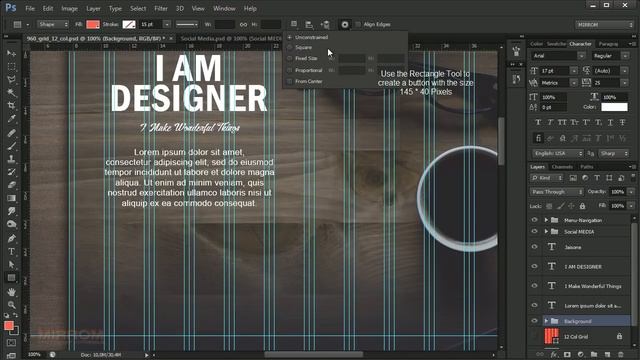Lock all on selected layer
The image size is (640, 360).
tap(582, 206)
